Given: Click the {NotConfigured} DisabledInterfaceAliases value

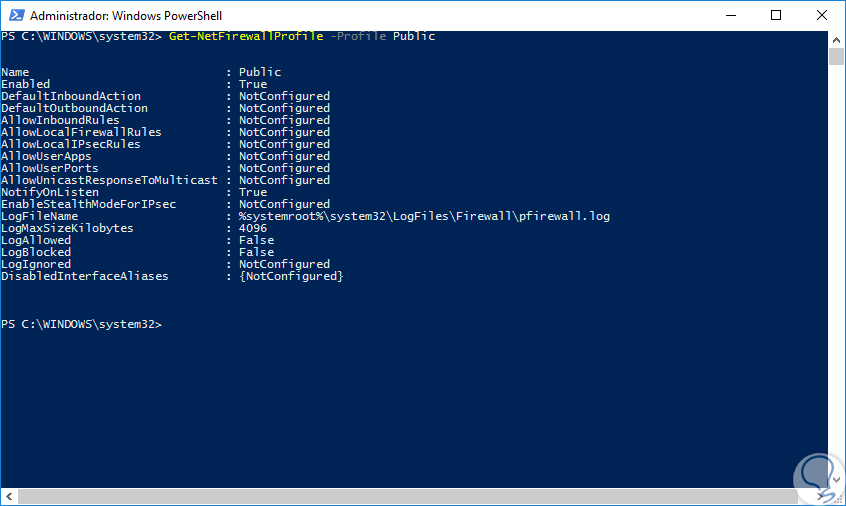Looking at the screenshot, I should pyautogui.click(x=291, y=276).
